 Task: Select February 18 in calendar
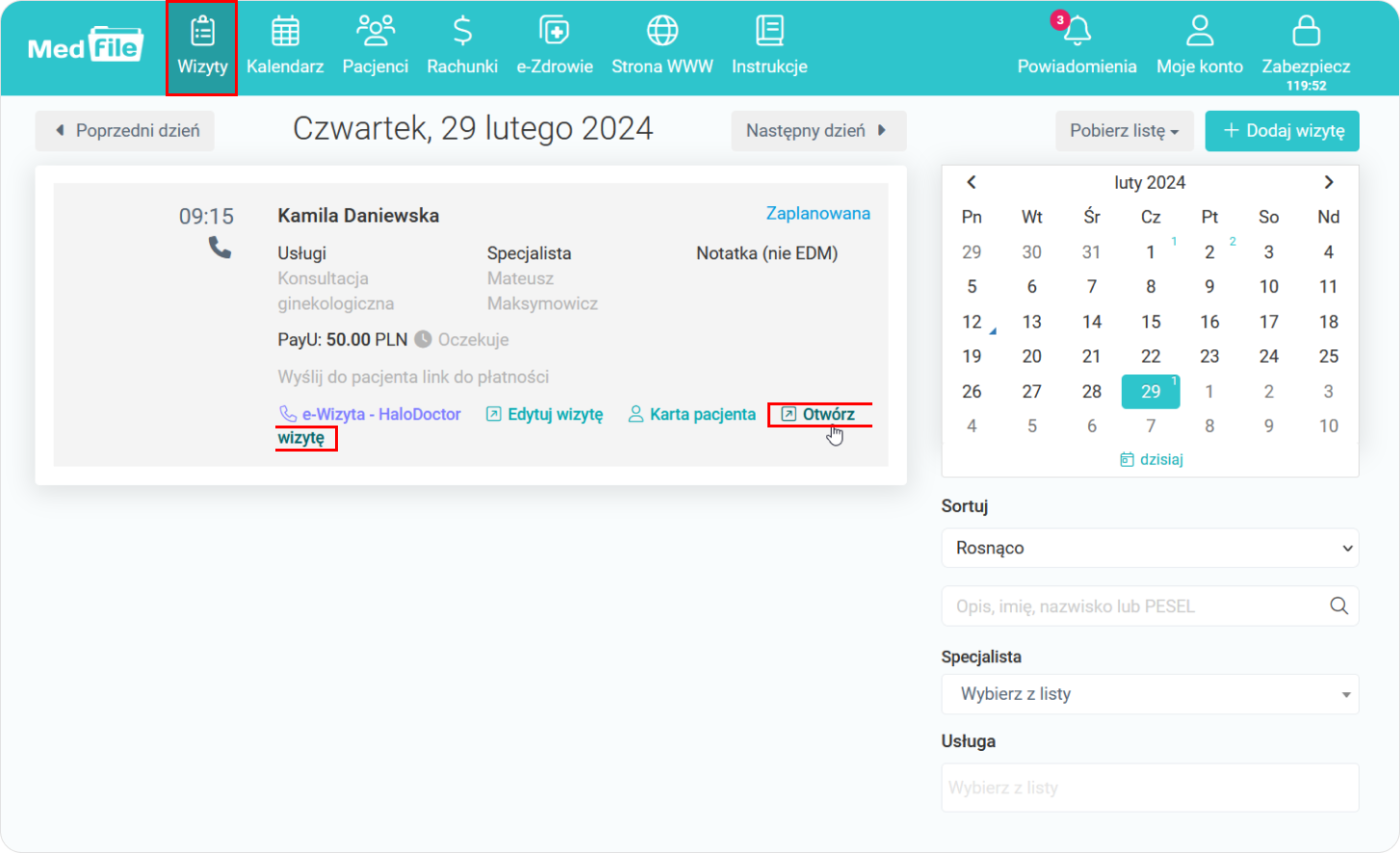coord(1329,322)
